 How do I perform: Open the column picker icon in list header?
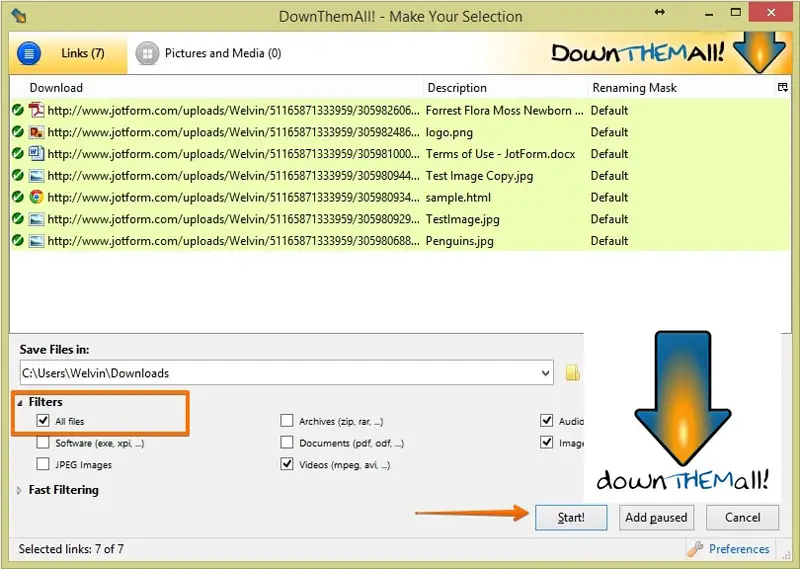(x=782, y=87)
